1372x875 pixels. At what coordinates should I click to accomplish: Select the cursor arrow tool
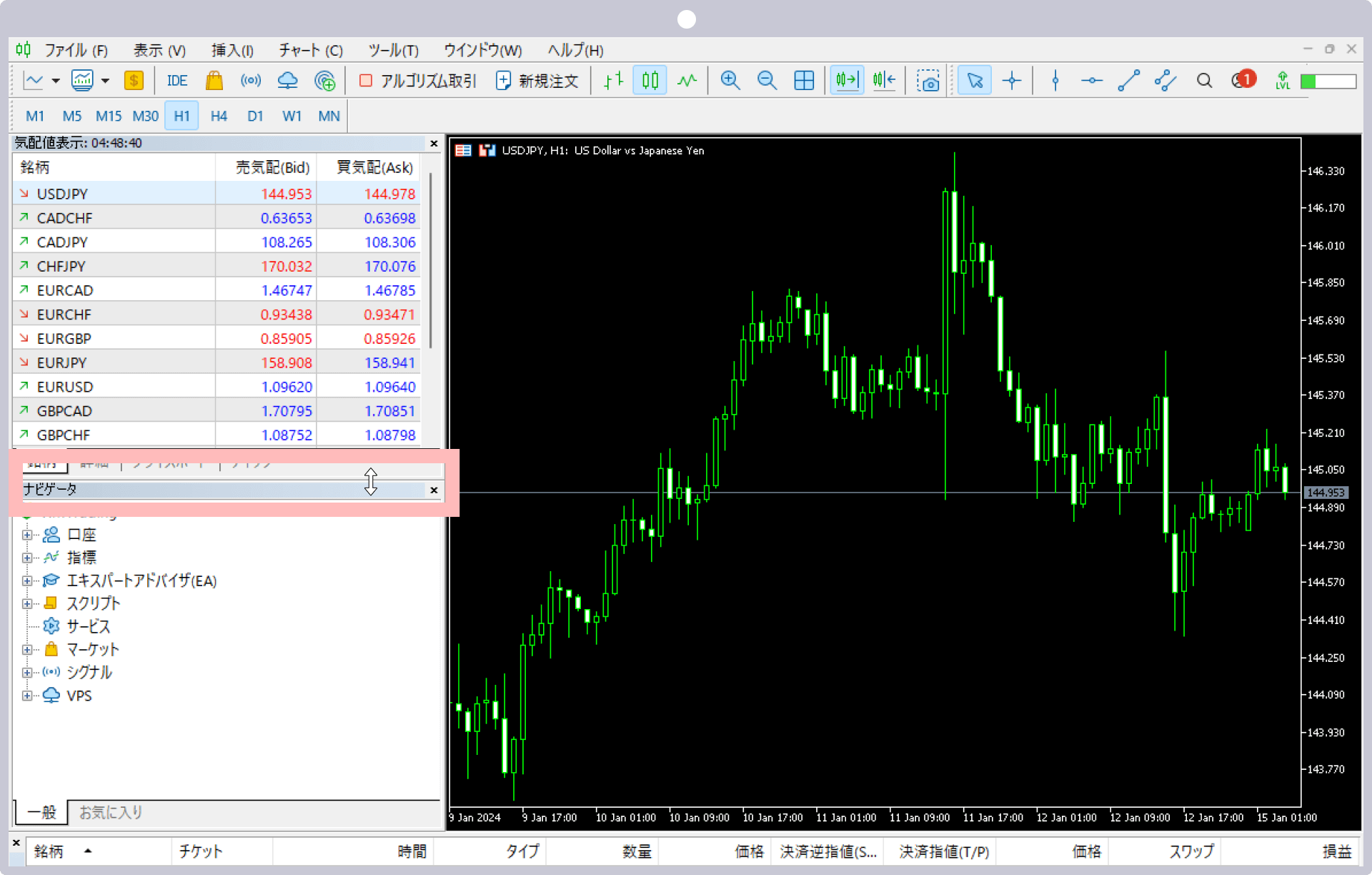[975, 81]
